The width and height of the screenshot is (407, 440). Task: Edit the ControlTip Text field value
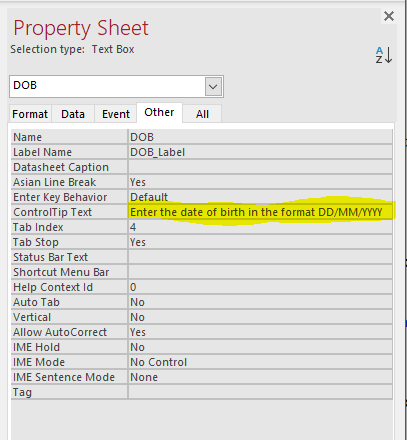point(260,212)
